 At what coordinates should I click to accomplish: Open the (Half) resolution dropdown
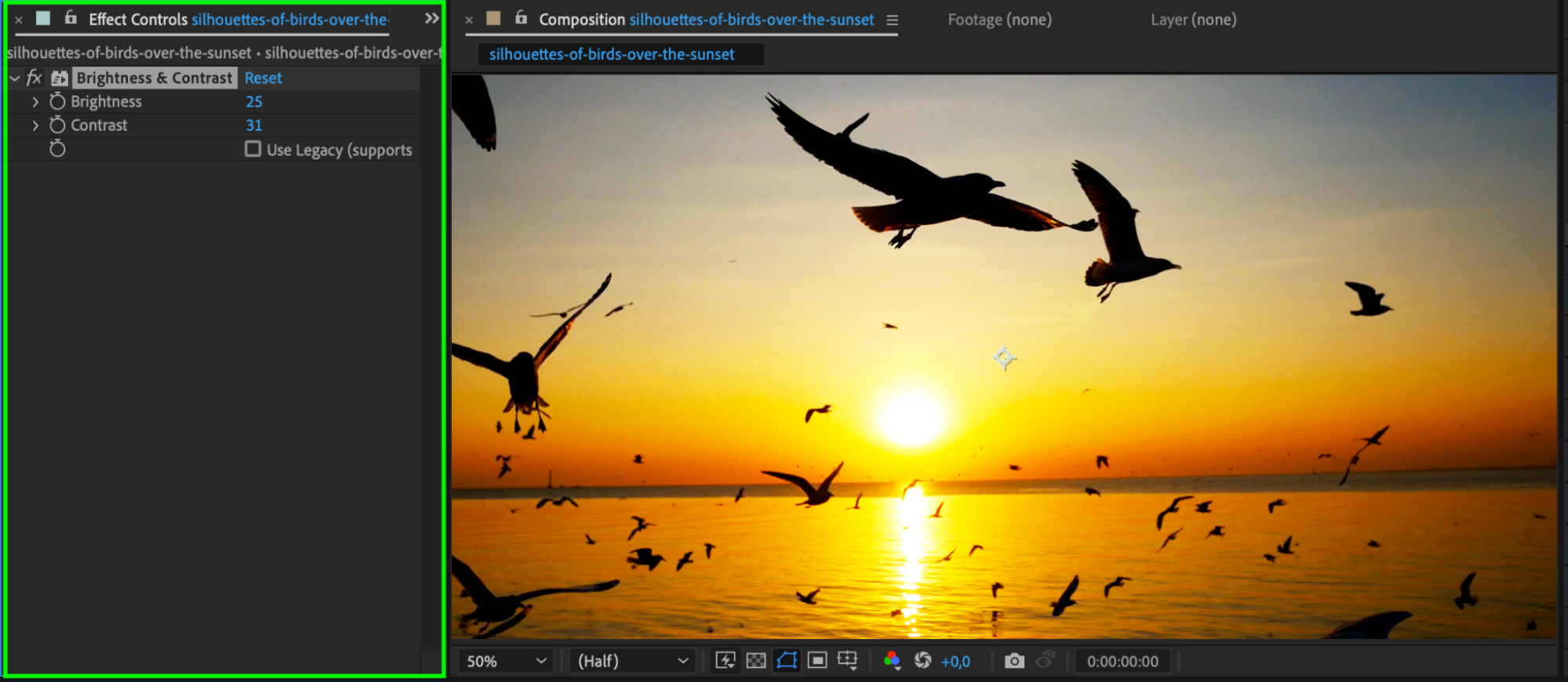(x=633, y=661)
